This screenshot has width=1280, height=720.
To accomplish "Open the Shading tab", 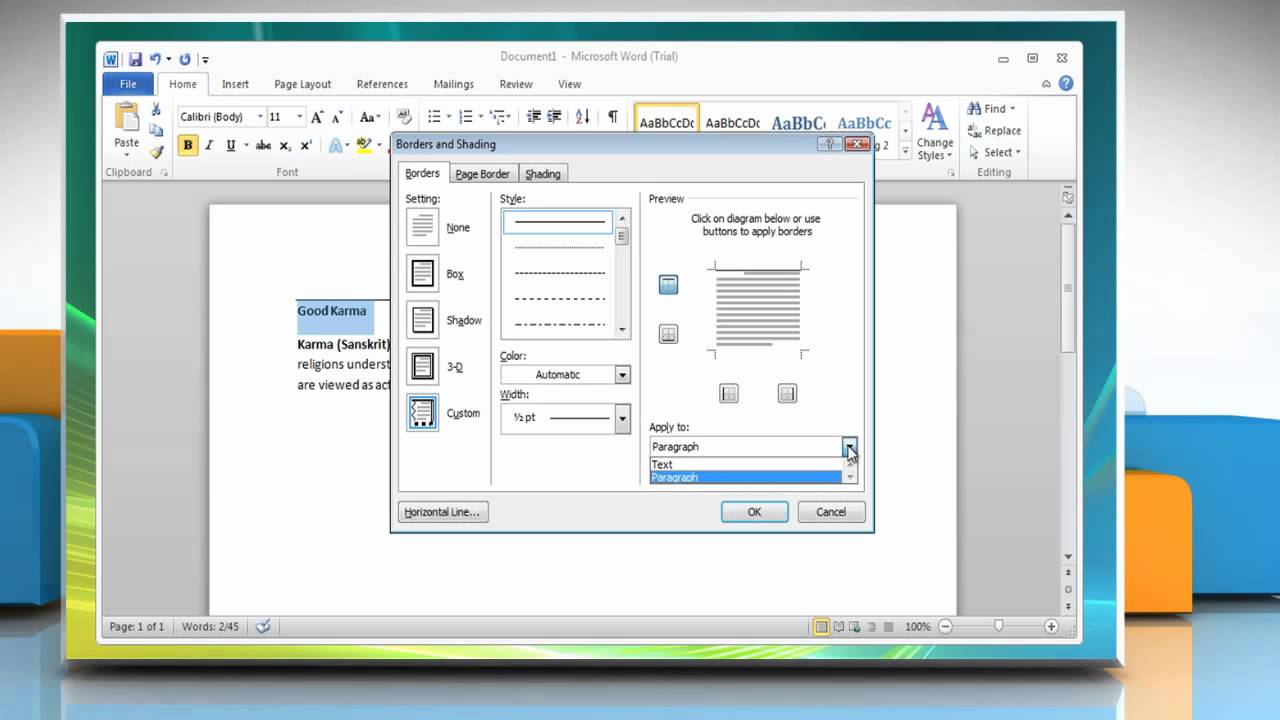I will tap(543, 174).
